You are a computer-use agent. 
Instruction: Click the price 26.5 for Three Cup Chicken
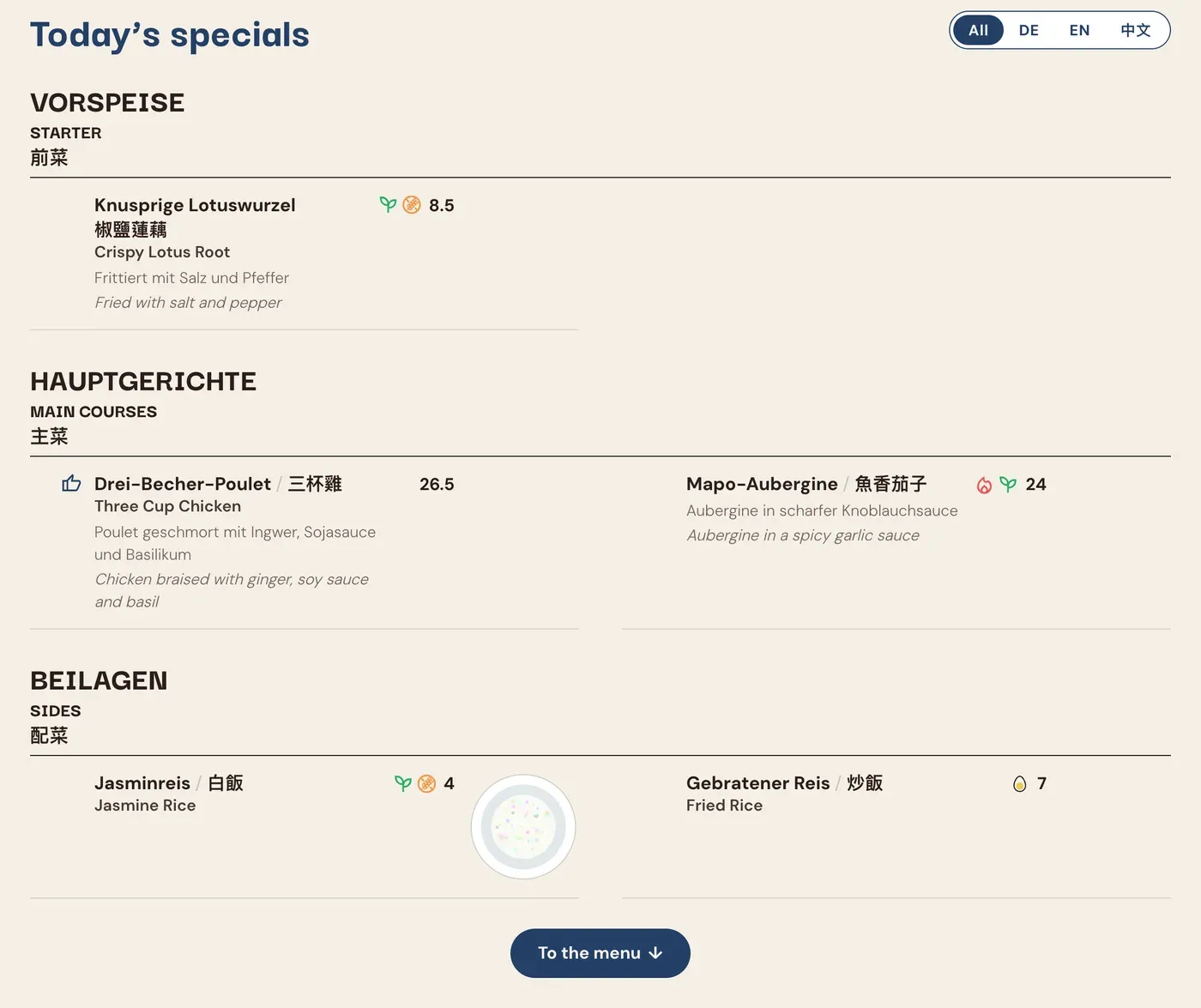[x=437, y=484]
